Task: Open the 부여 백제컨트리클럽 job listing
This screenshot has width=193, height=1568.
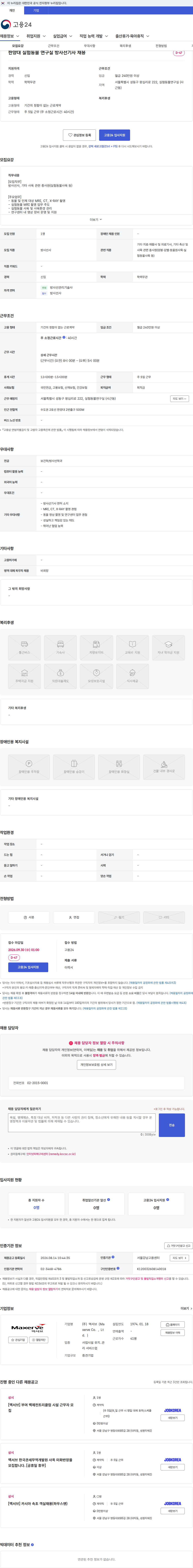Action: point(41,1408)
